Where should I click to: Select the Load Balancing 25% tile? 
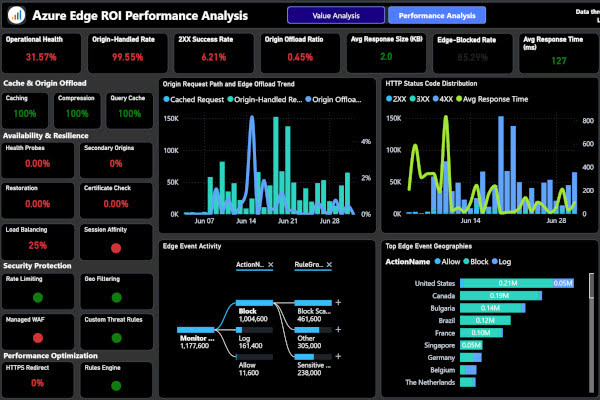[x=38, y=242]
